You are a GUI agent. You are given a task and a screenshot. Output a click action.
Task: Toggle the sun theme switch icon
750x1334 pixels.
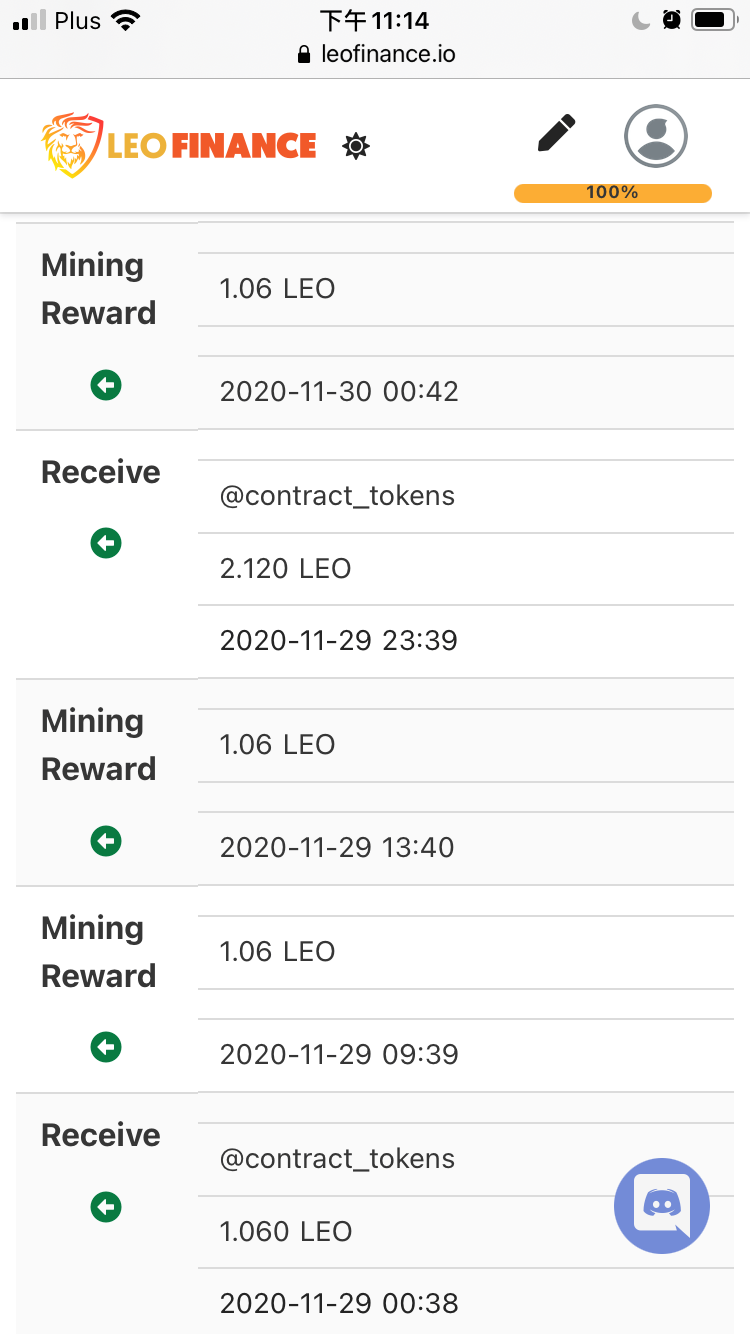[356, 147]
